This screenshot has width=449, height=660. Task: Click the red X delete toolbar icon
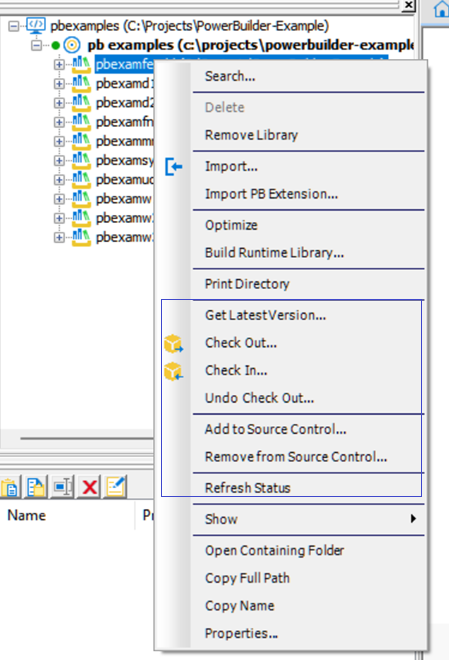click(90, 487)
